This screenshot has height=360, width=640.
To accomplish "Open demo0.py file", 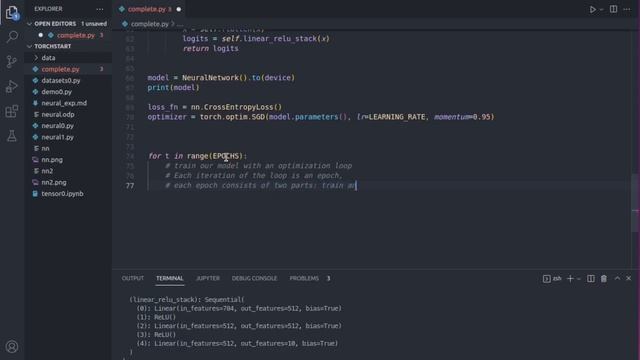I will [68, 92].
